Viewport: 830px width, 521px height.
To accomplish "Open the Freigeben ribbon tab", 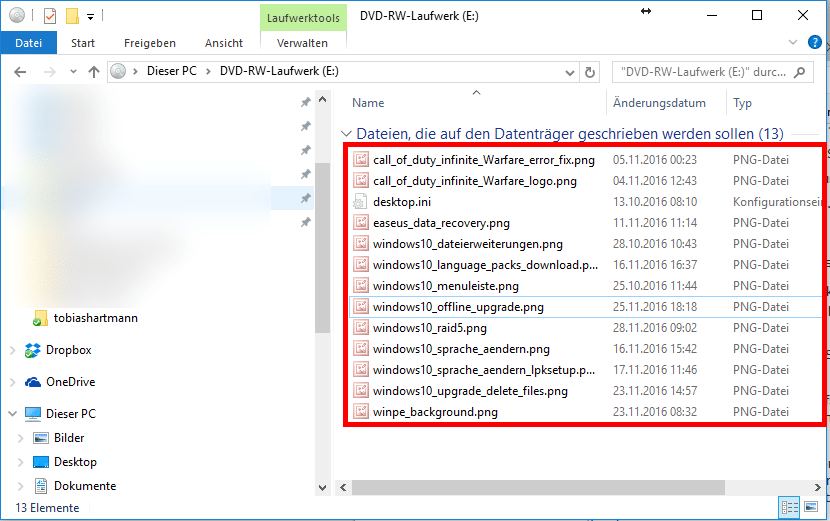I will (x=150, y=43).
